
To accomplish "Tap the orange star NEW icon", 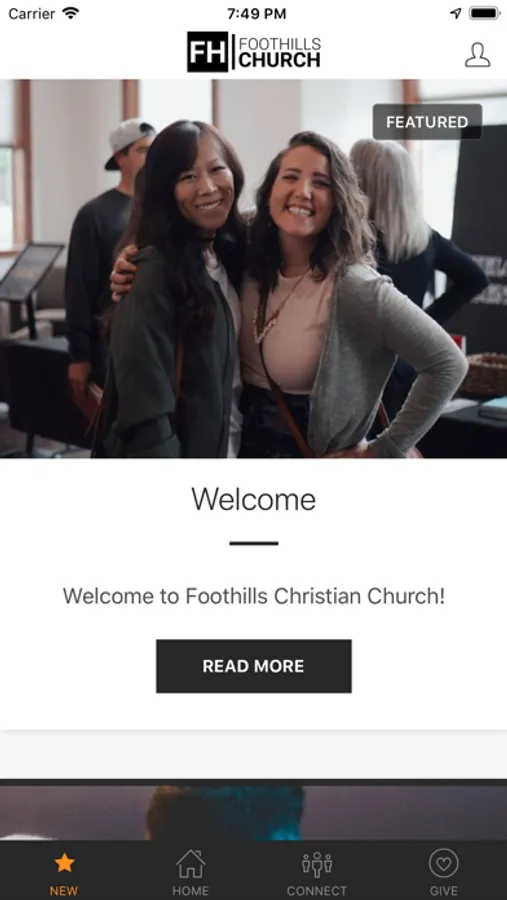I will pyautogui.click(x=64, y=863).
